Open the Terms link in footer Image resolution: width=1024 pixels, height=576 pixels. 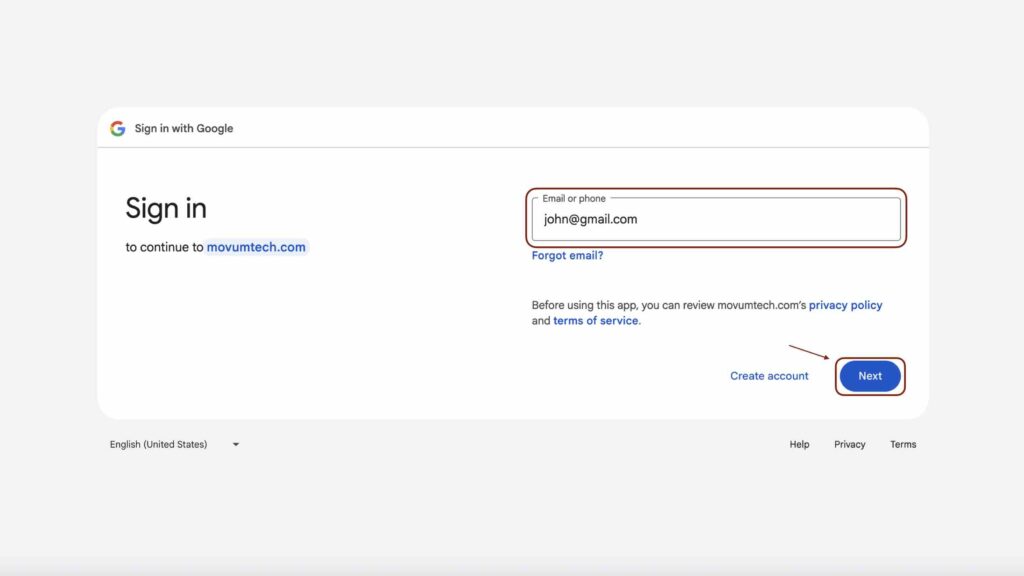pyautogui.click(x=903, y=444)
